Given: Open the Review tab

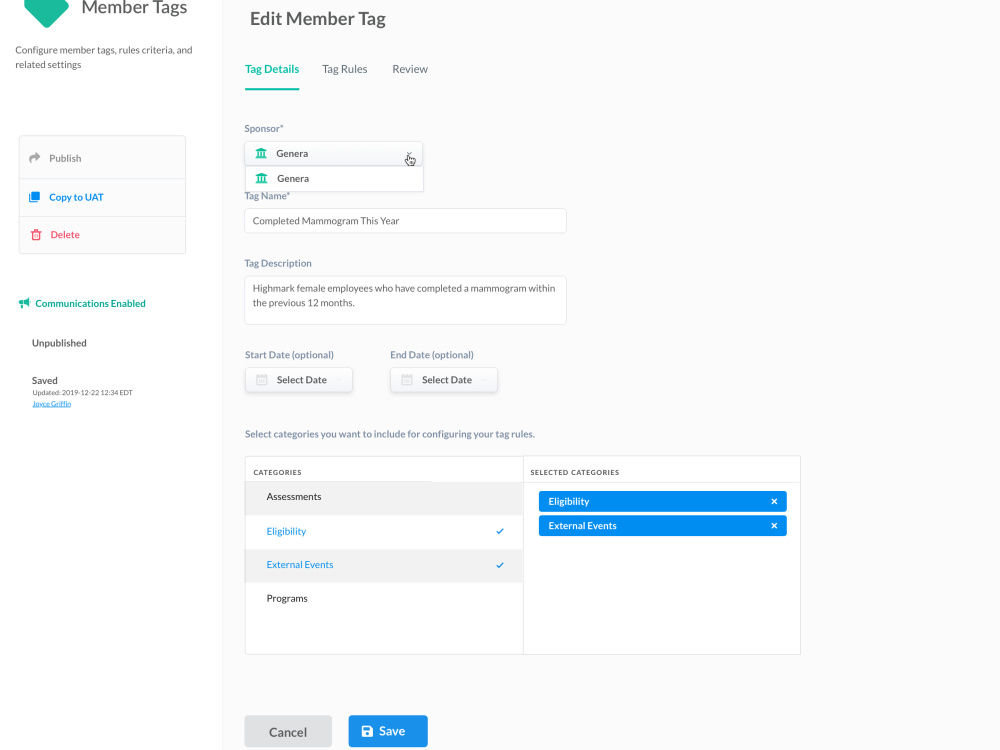Looking at the screenshot, I should (x=409, y=68).
